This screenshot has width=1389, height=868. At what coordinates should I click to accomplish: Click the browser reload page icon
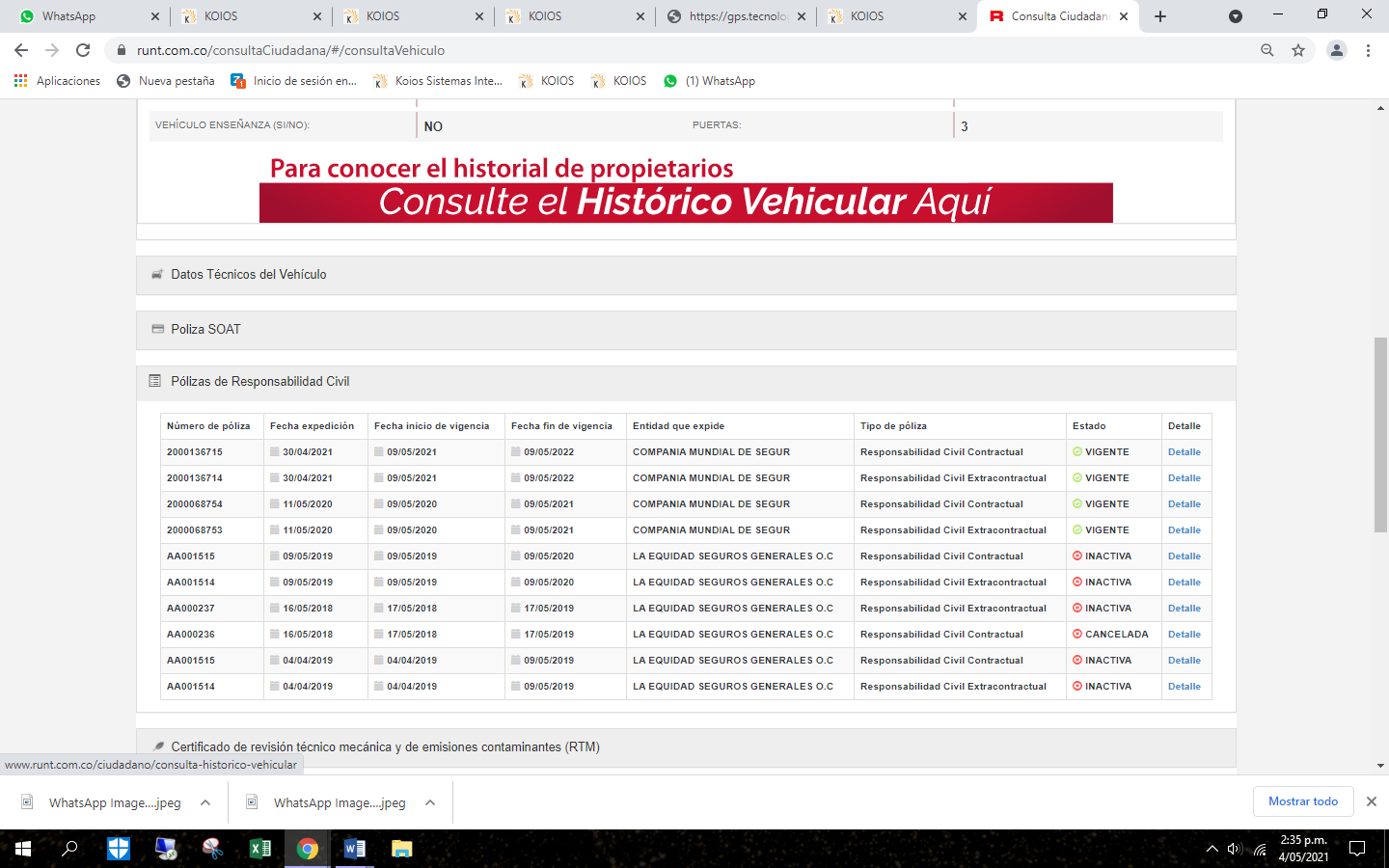pyautogui.click(x=83, y=50)
